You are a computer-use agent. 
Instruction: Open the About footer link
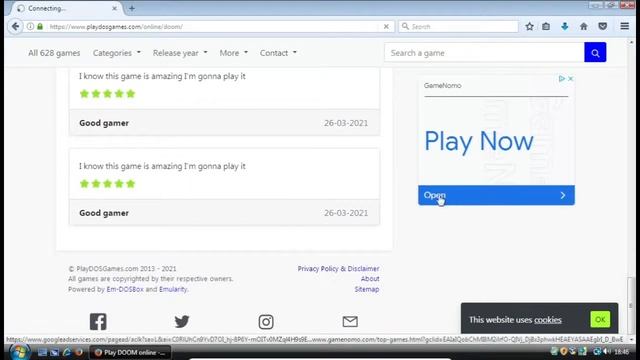[370, 279]
